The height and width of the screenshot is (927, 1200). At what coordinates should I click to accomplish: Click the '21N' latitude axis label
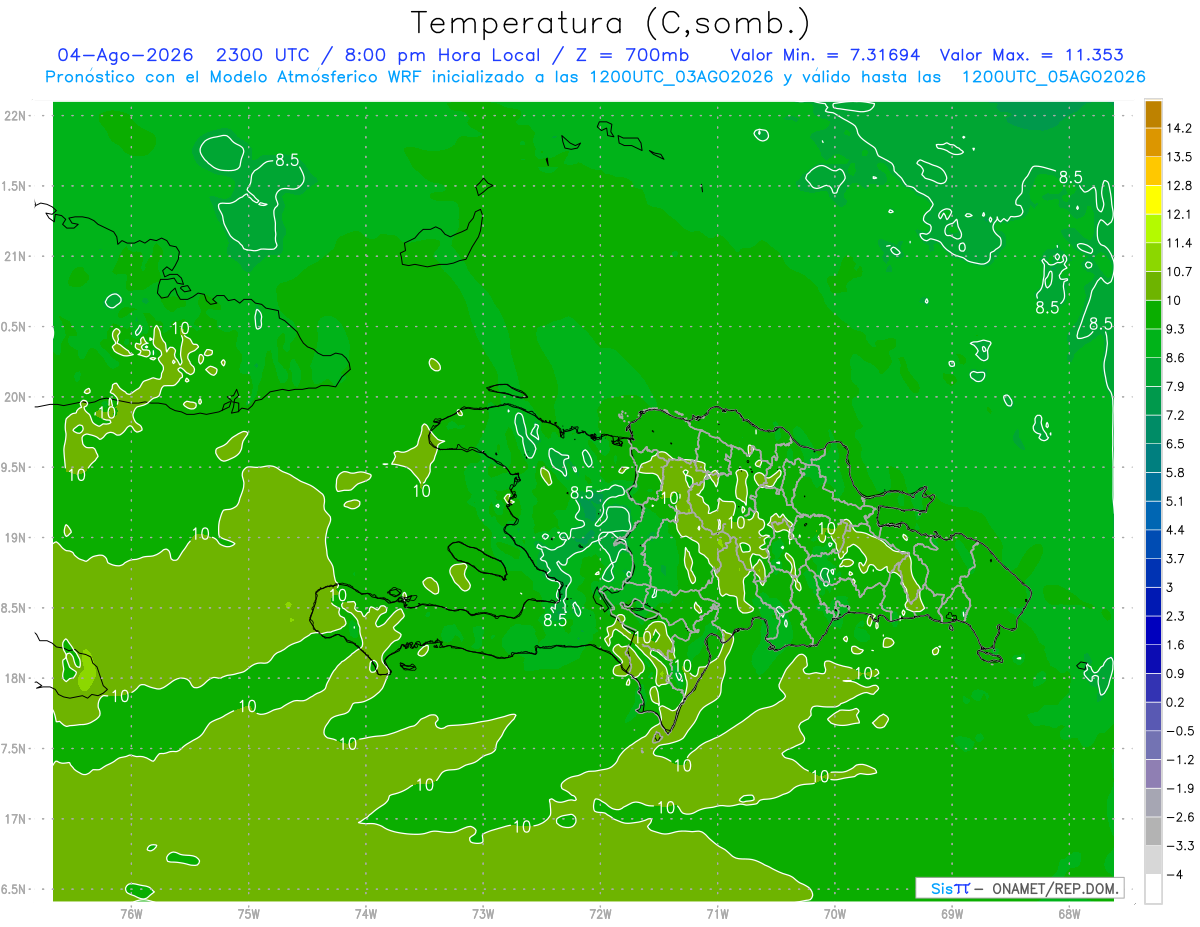coord(16,257)
